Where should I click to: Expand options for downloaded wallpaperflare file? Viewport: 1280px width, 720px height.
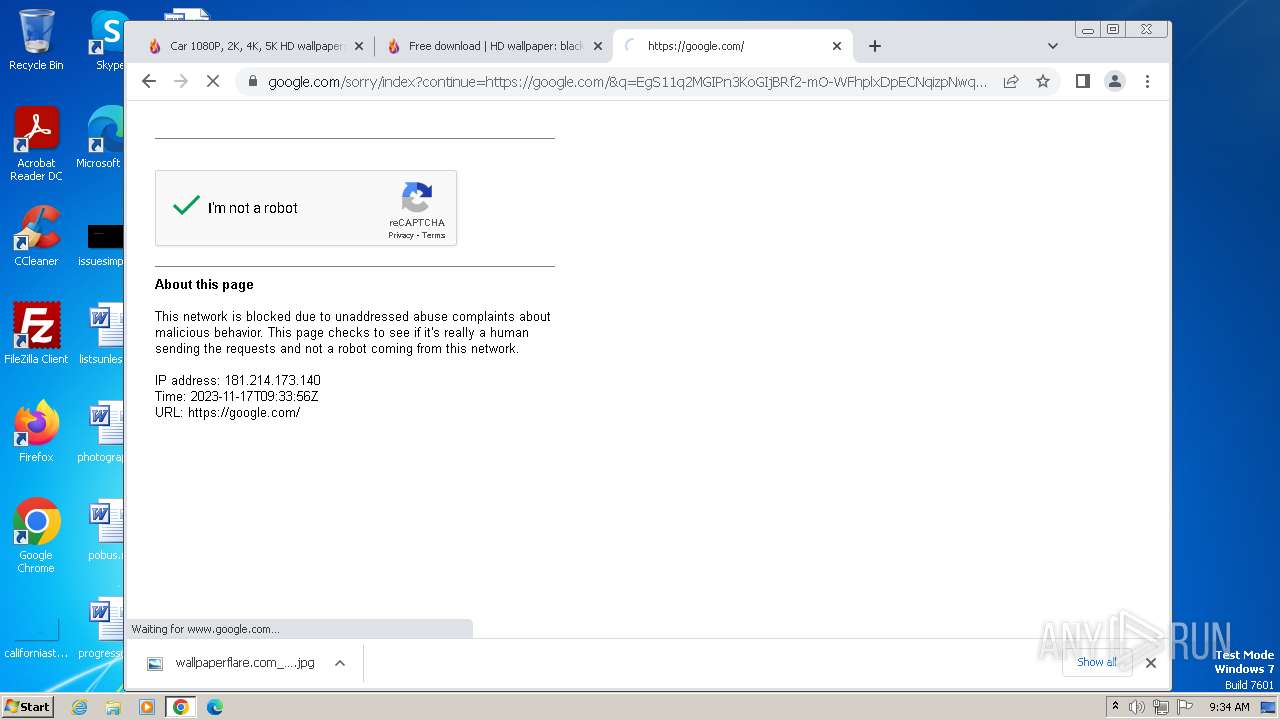340,663
